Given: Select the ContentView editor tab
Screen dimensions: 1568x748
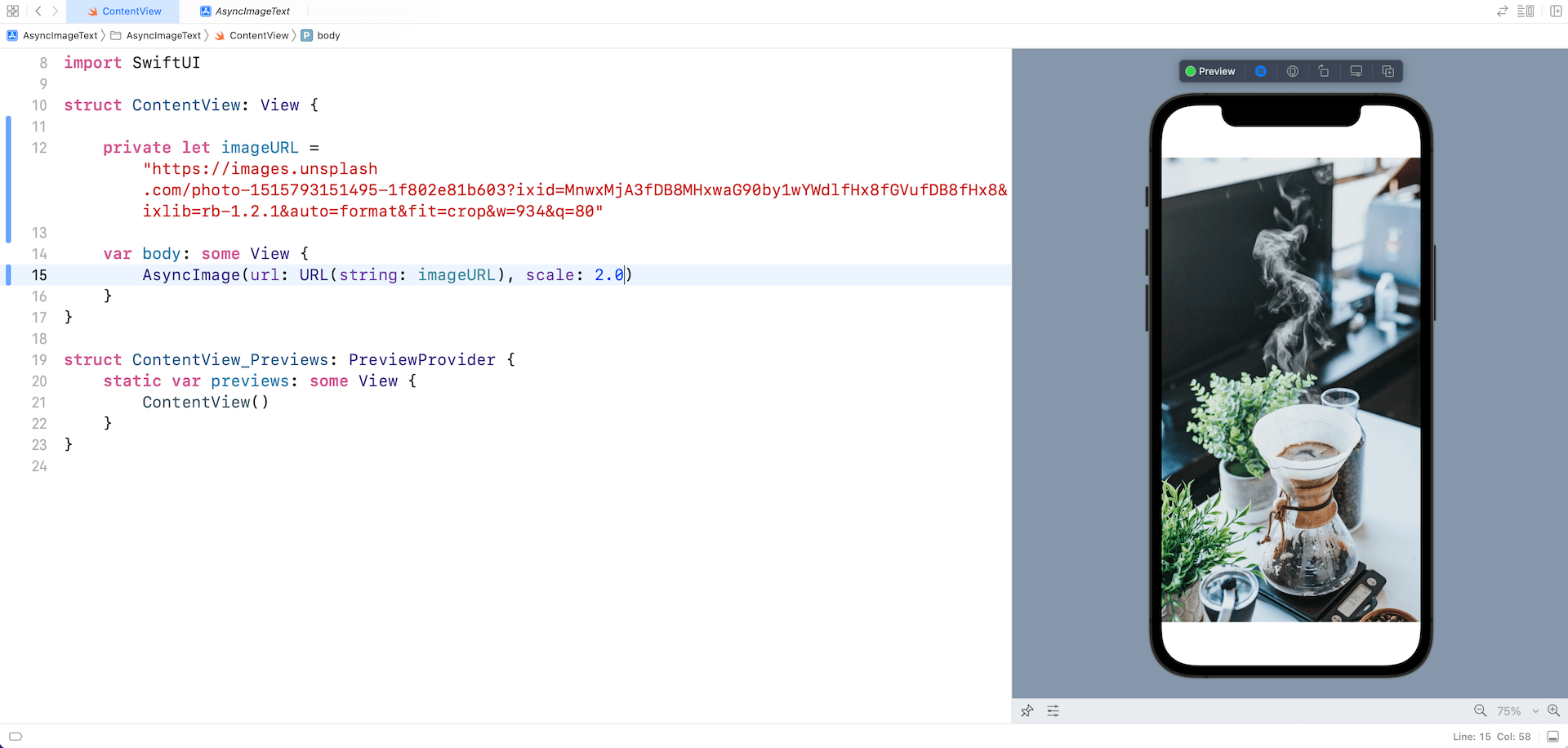Looking at the screenshot, I should pyautogui.click(x=125, y=11).
